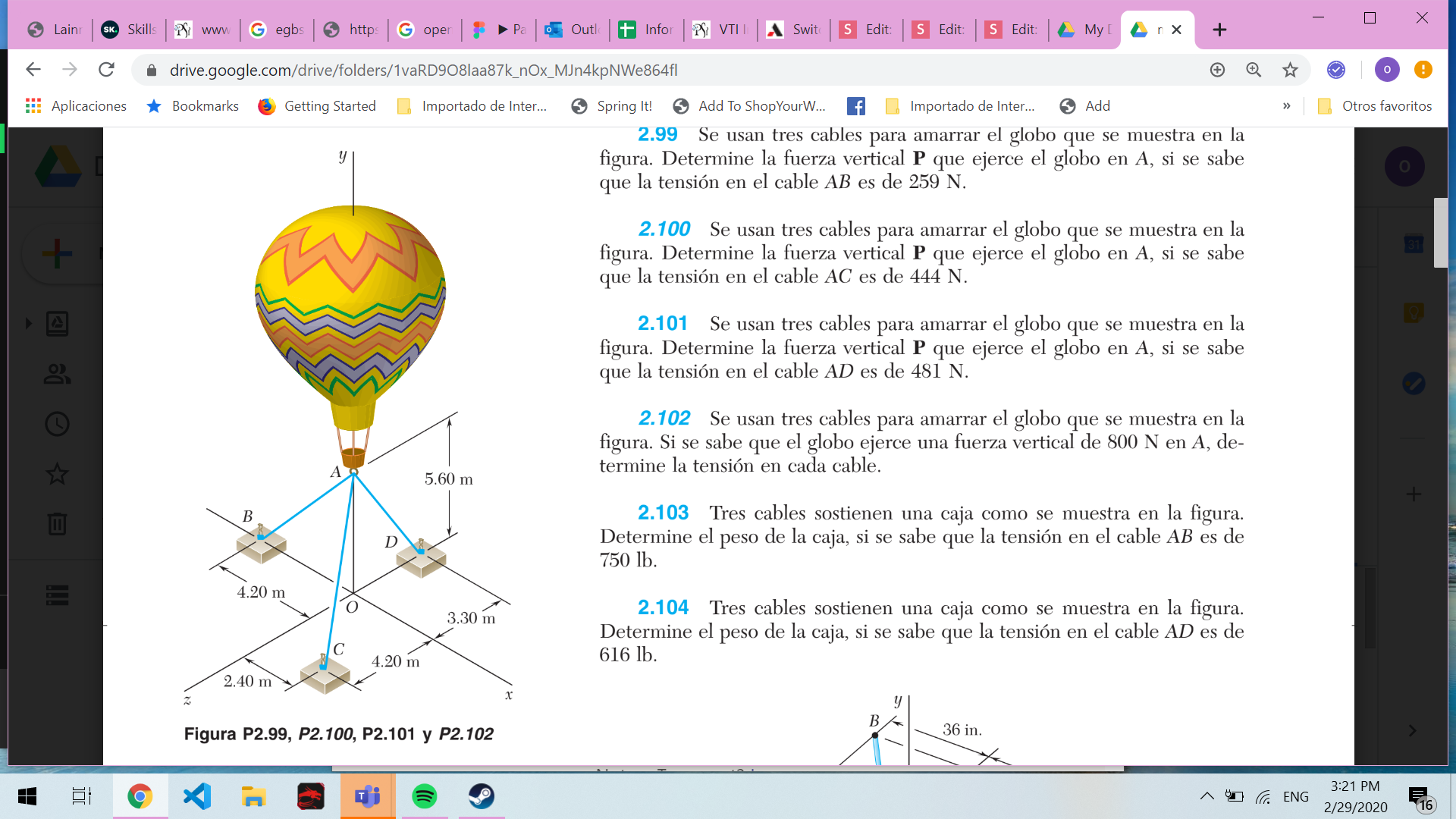Viewport: 1456px width, 819px height.
Task: Launch Visual Studio Code from taskbar
Action: click(197, 796)
